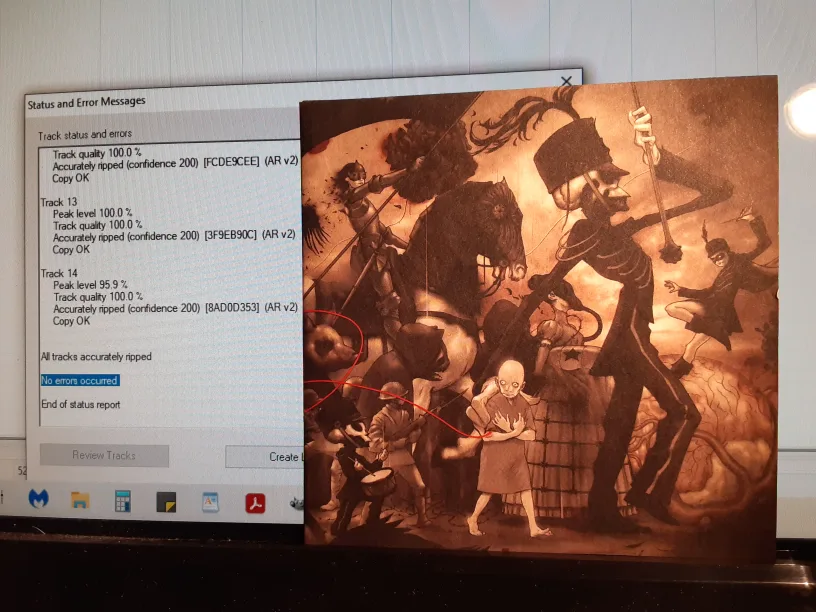The height and width of the screenshot is (612, 816).
Task: Launch Calculator from the taskbar
Action: point(122,501)
